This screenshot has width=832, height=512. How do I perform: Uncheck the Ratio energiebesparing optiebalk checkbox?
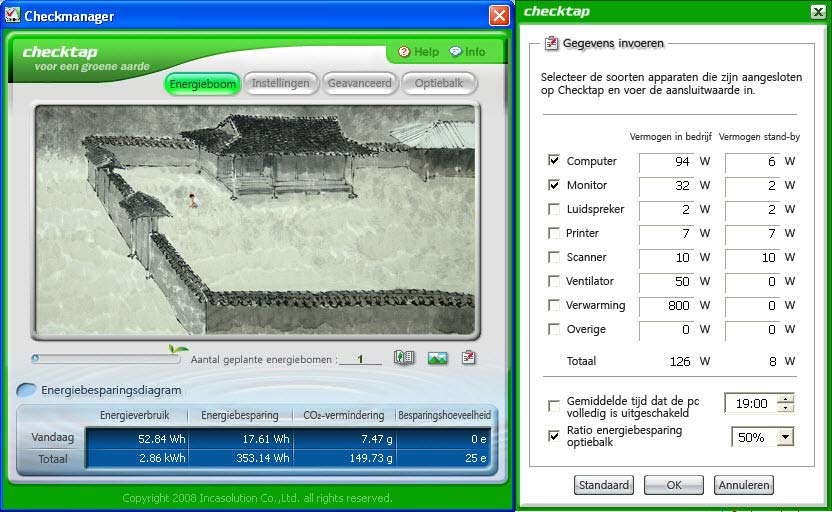[553, 436]
